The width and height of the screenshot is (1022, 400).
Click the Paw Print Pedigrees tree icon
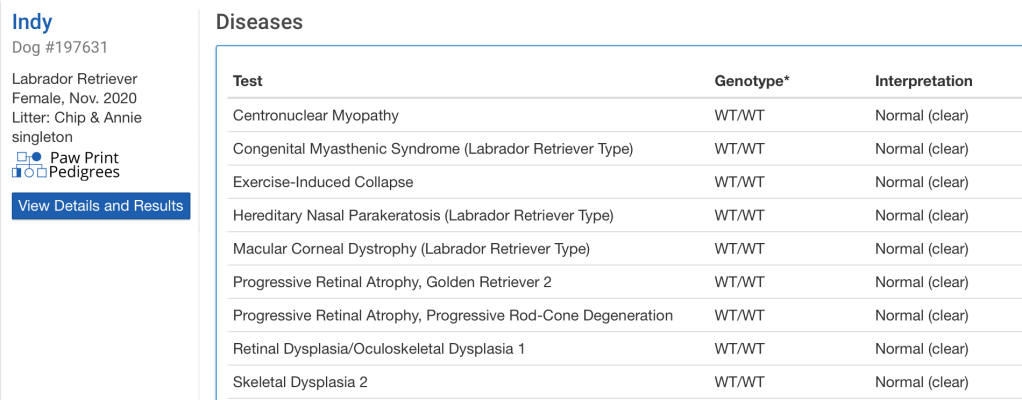pos(29,165)
